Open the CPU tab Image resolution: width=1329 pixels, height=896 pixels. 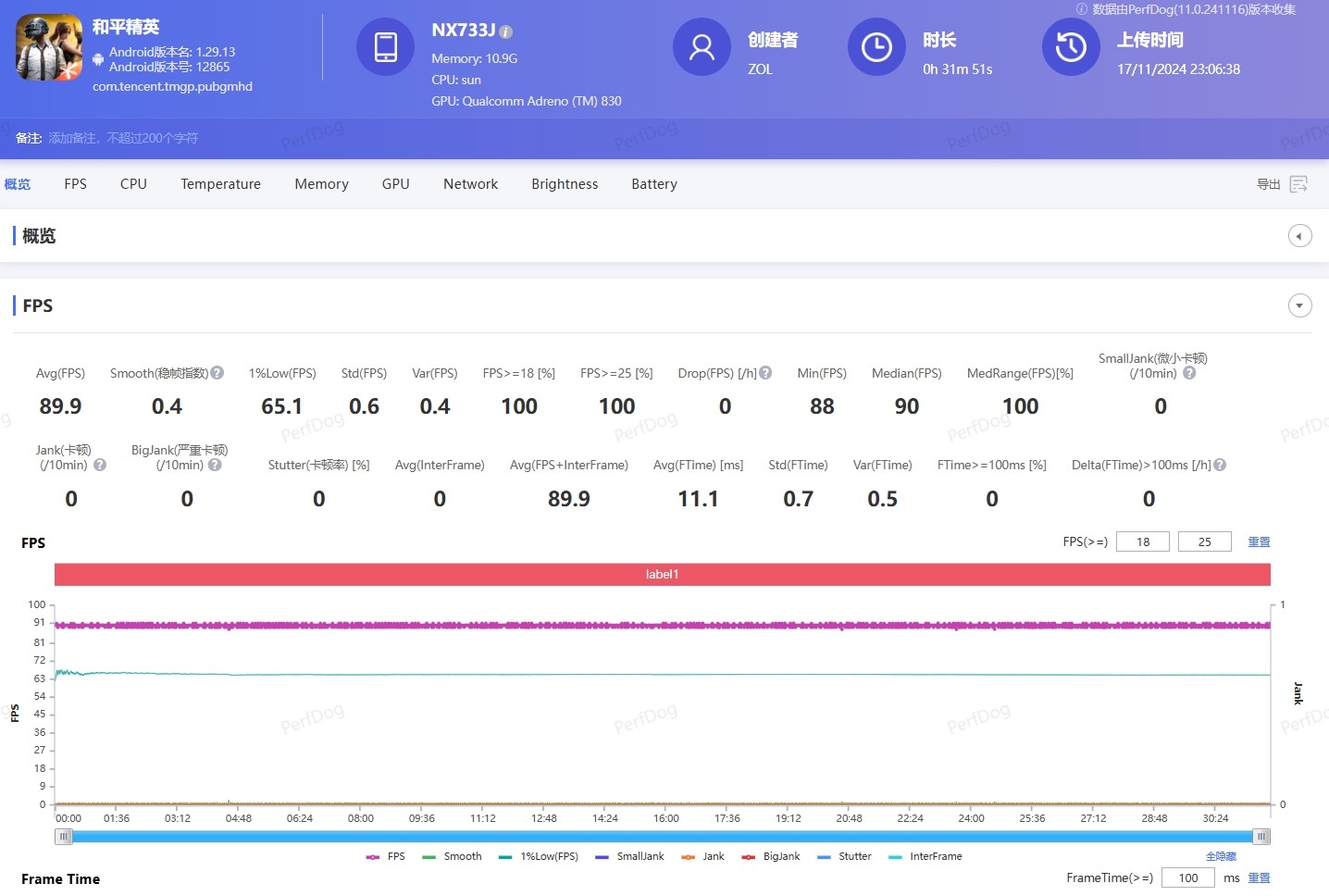[133, 184]
